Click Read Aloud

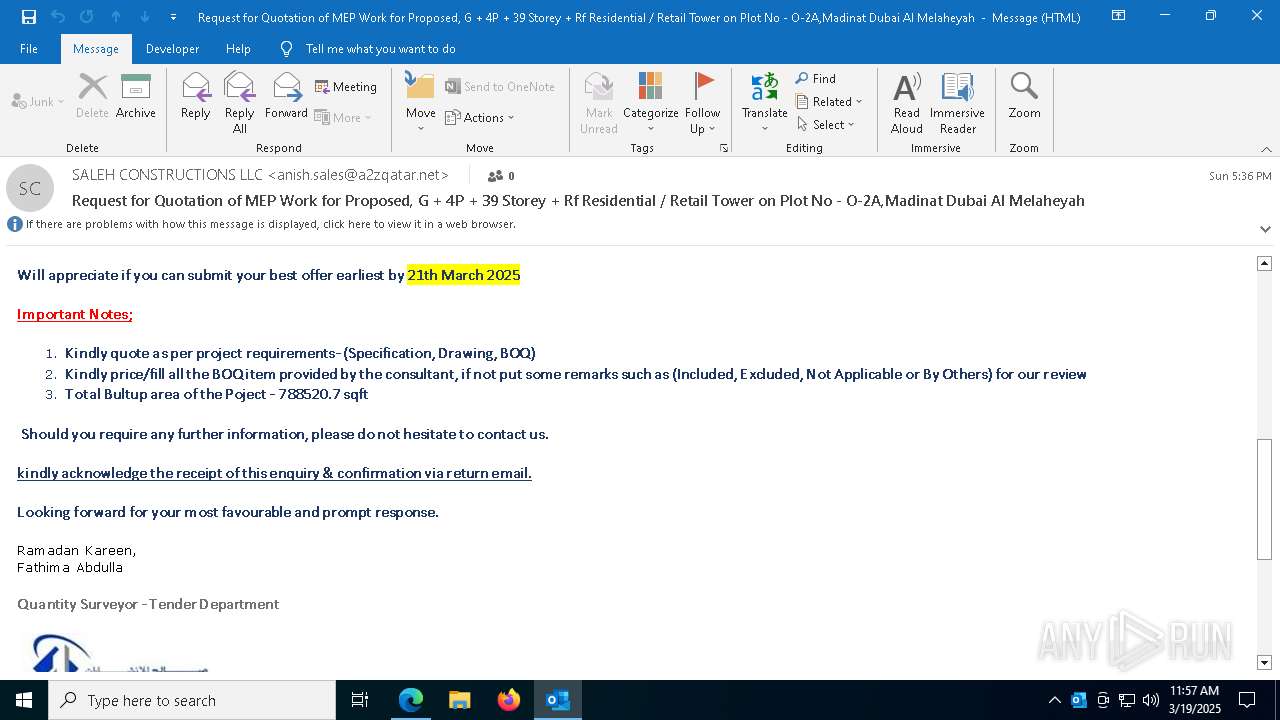pyautogui.click(x=907, y=103)
